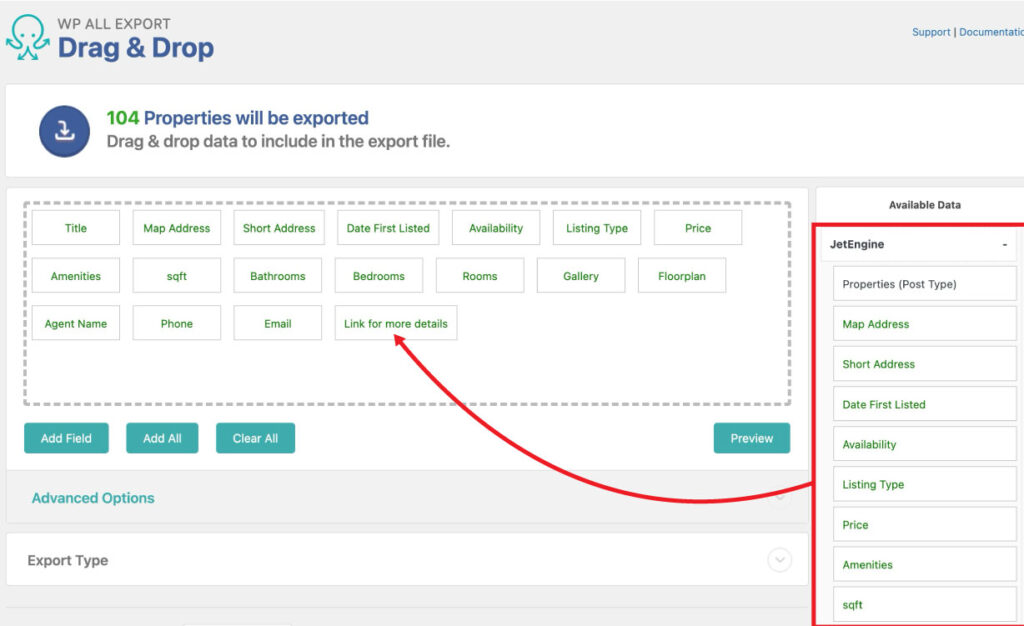
Task: Open the Support link
Action: click(931, 31)
